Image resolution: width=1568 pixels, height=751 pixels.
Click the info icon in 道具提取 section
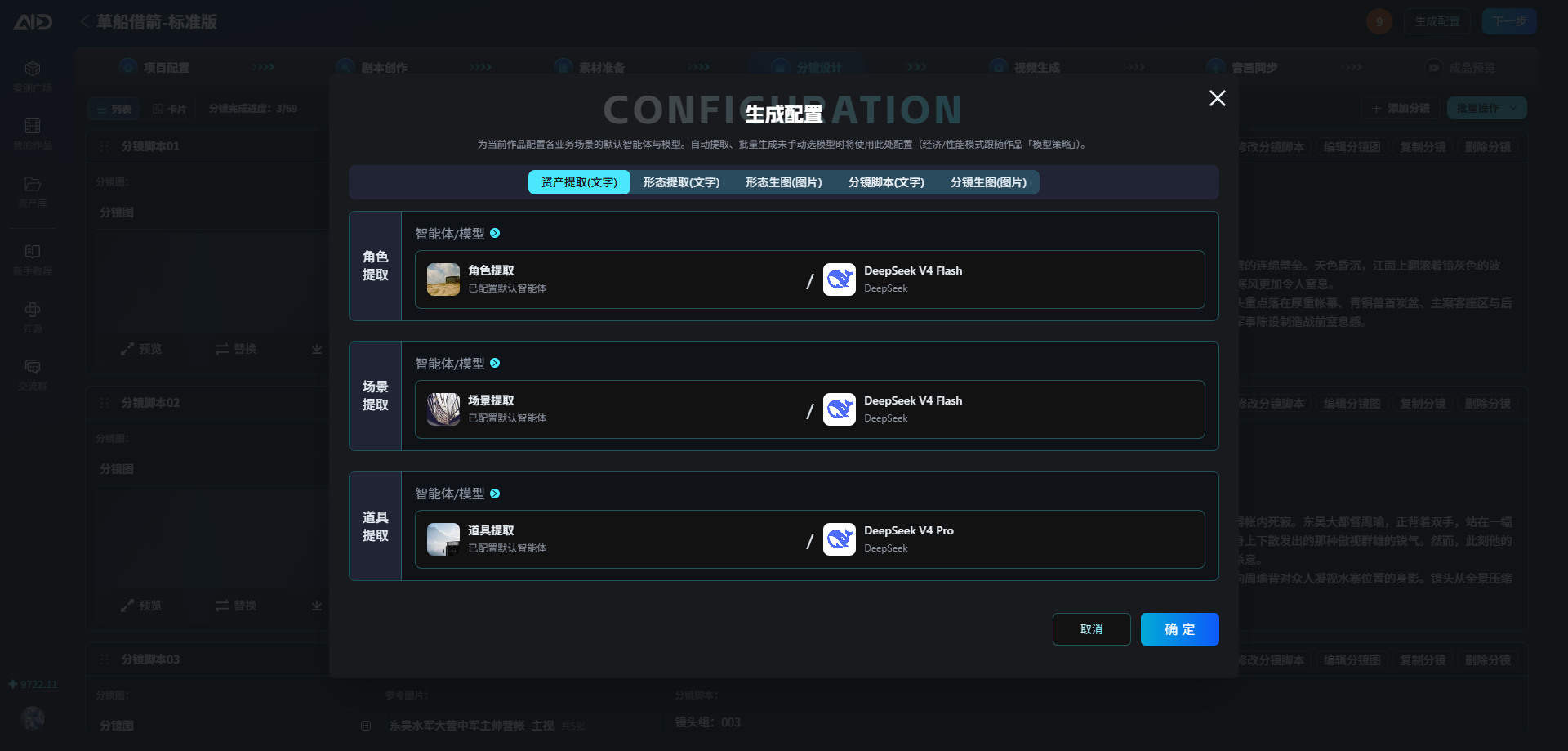point(495,494)
